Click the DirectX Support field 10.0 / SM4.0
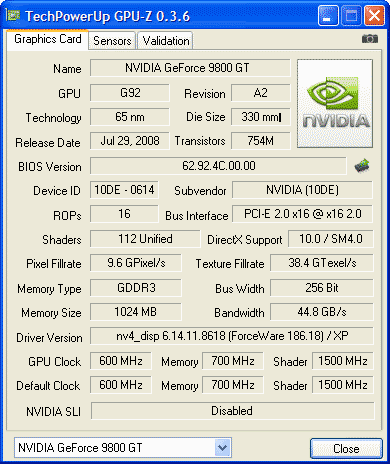Screen dimensions: 390x464 pos(331,239)
